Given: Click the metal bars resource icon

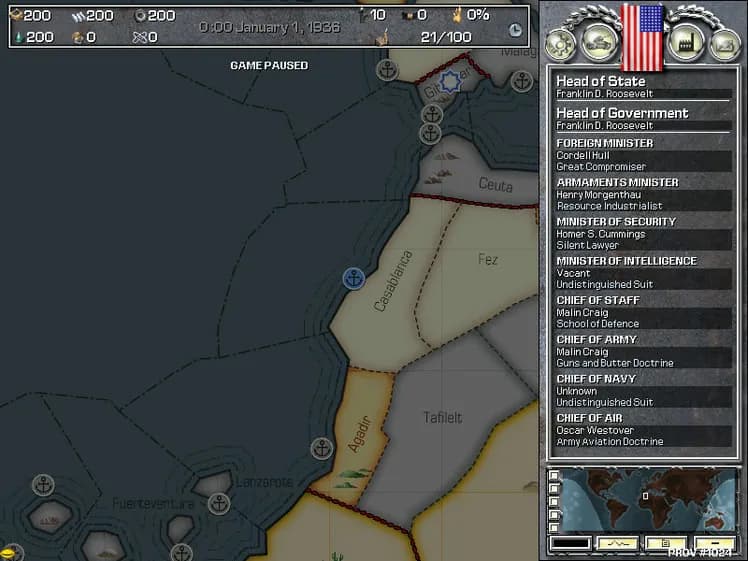Looking at the screenshot, I should tap(77, 16).
